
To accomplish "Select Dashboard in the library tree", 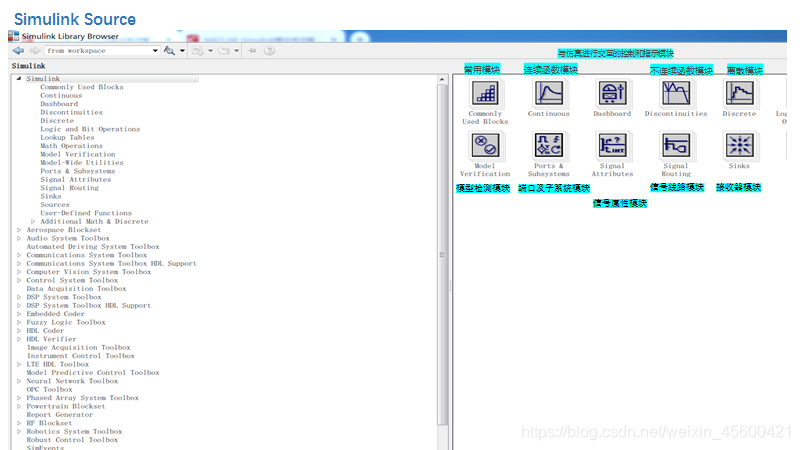I will [59, 104].
